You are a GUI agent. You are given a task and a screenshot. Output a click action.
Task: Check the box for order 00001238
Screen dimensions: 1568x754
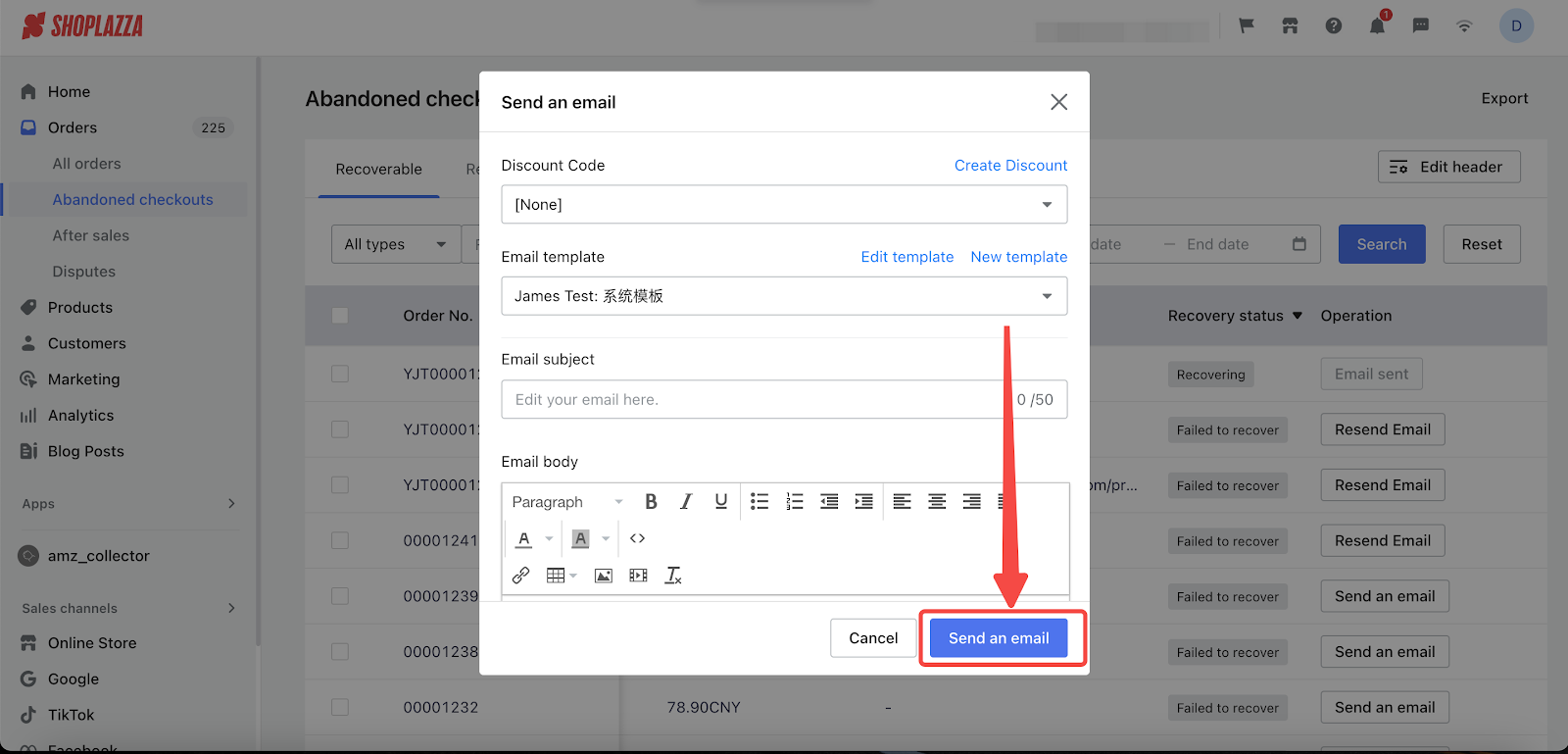coord(340,652)
